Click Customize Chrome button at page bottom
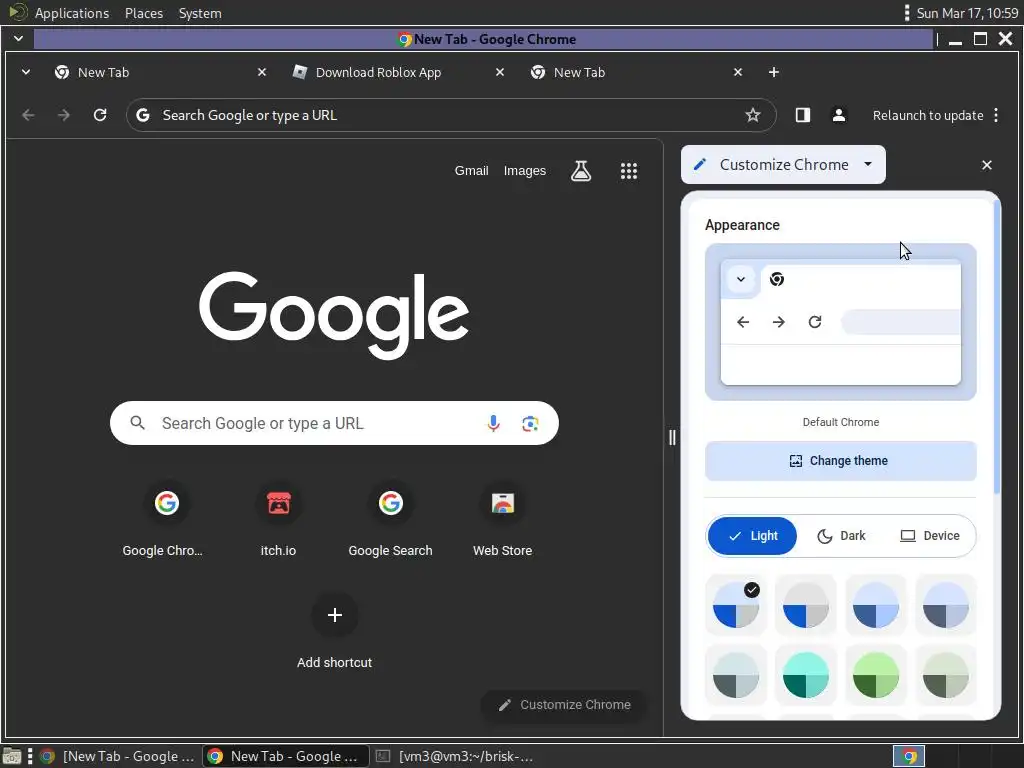Image resolution: width=1024 pixels, height=768 pixels. point(564,705)
